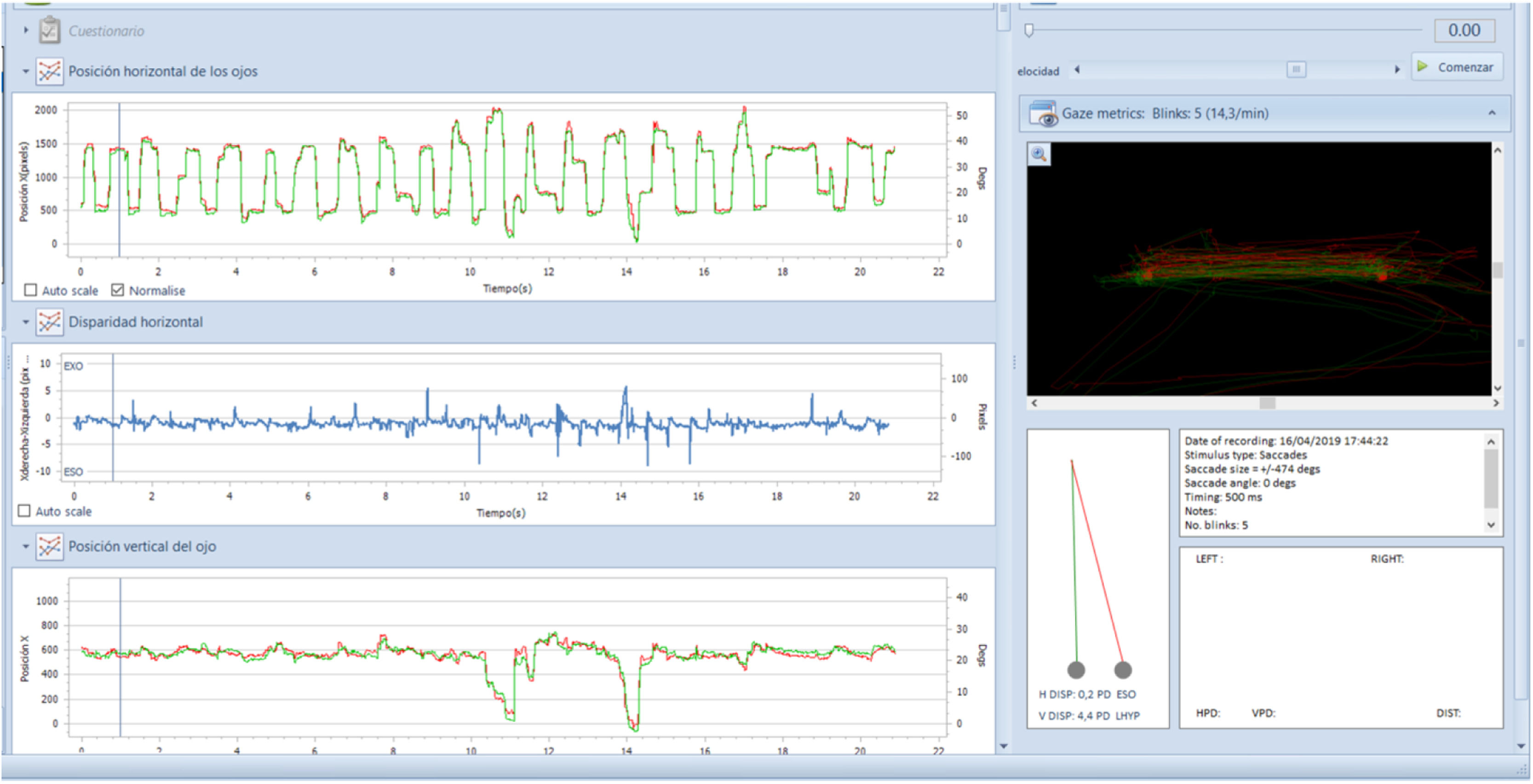Viewport: 1533px width, 784px height.
Task: Enable Auto scale for horizontal position chart
Action: [30, 290]
